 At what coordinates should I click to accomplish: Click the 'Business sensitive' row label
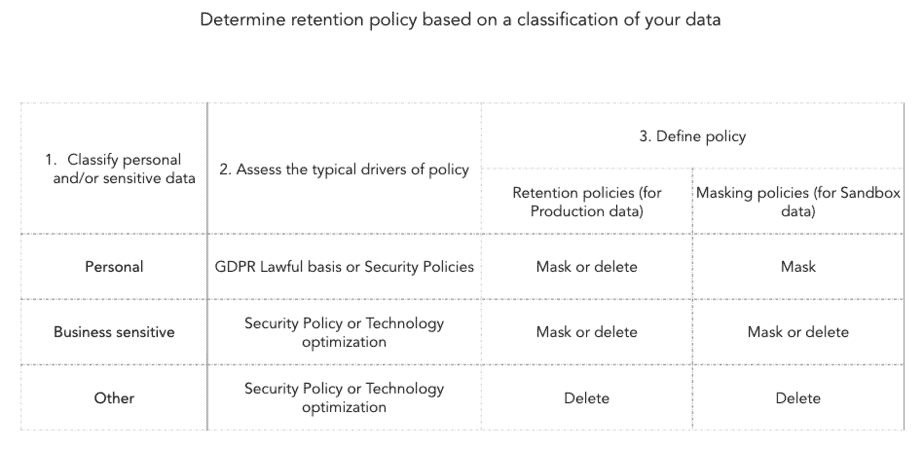coord(114,332)
